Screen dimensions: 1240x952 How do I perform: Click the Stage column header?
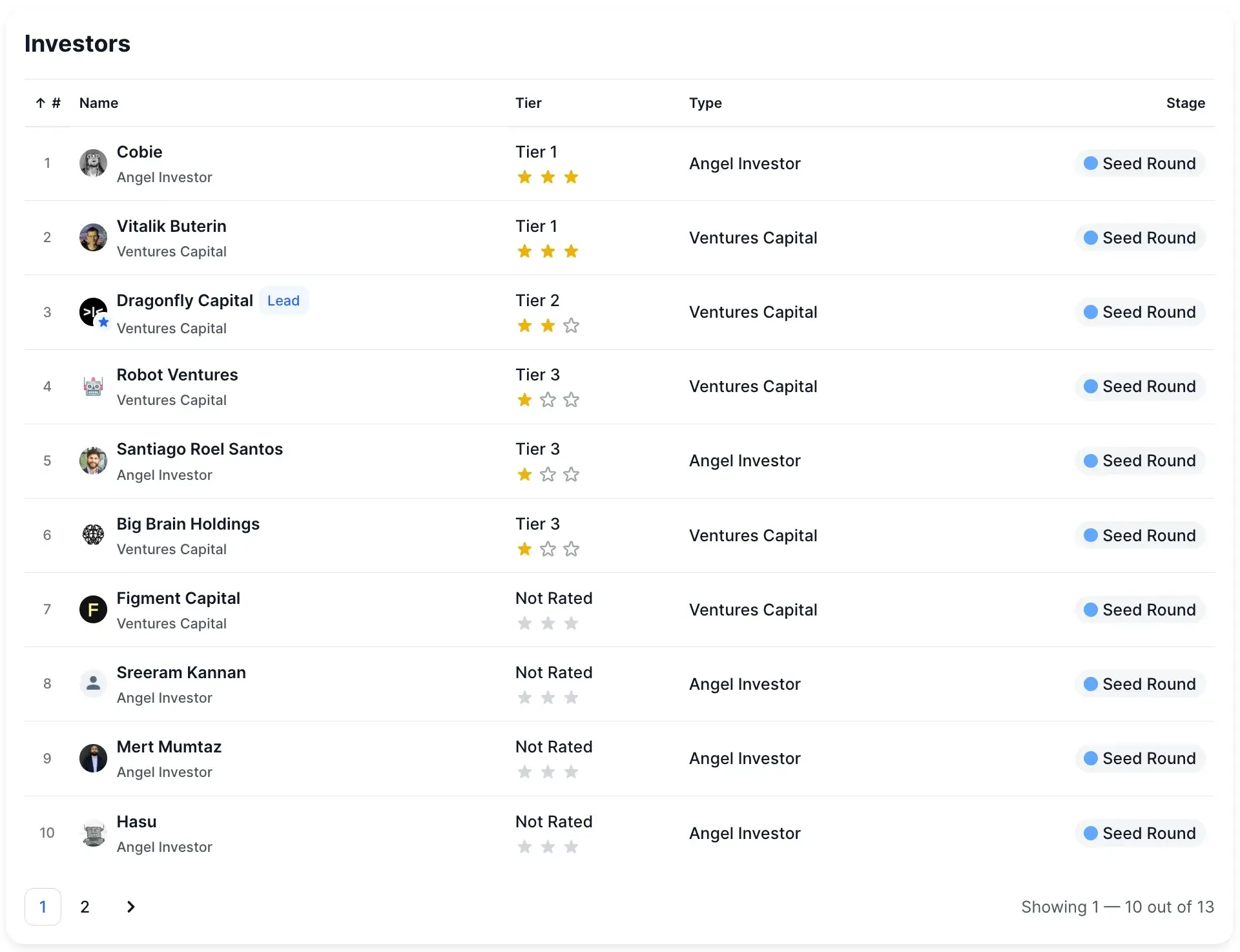tap(1185, 103)
